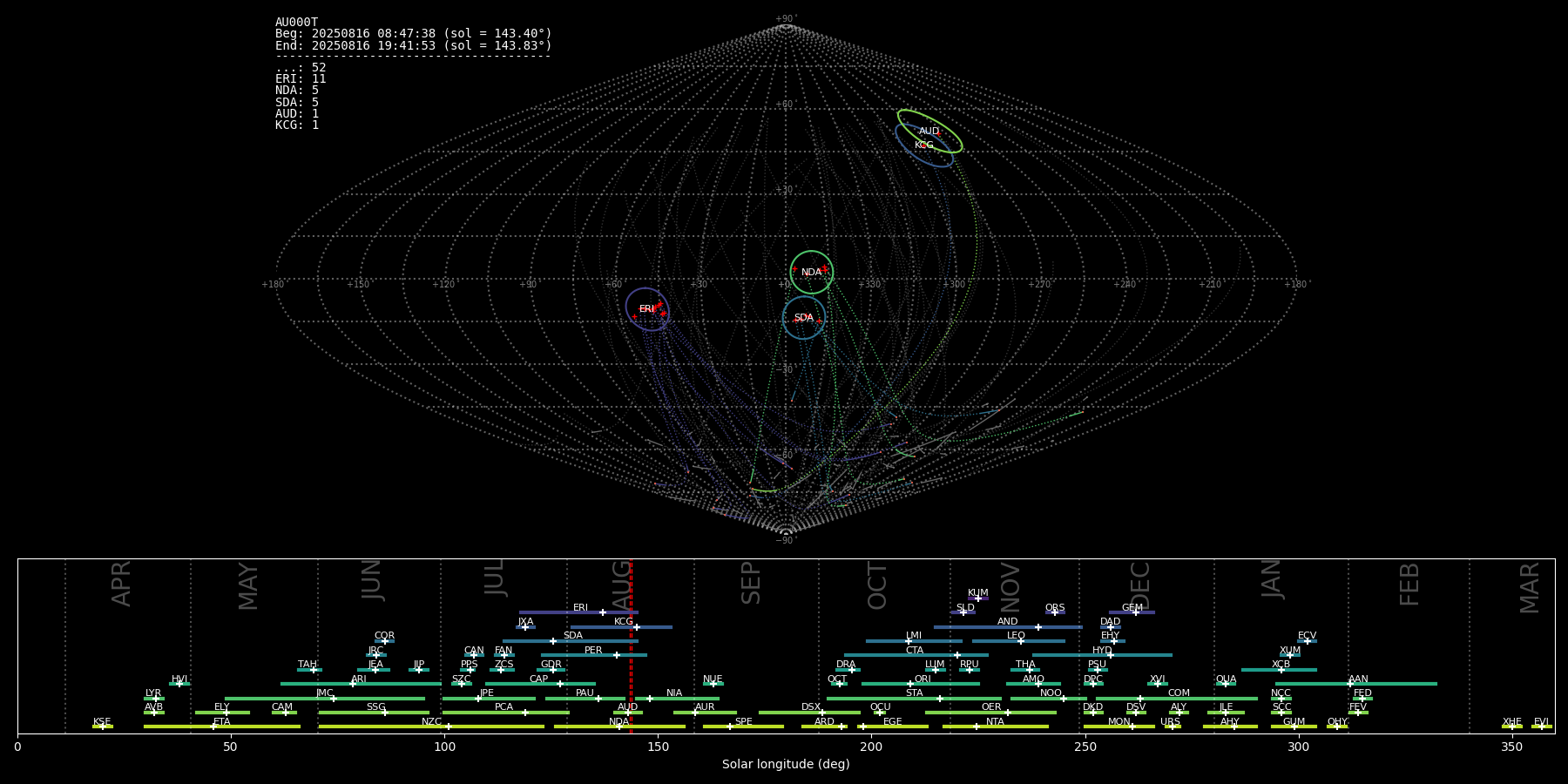Click the +300 longitude grid label
The width and height of the screenshot is (1568, 784).
(954, 285)
